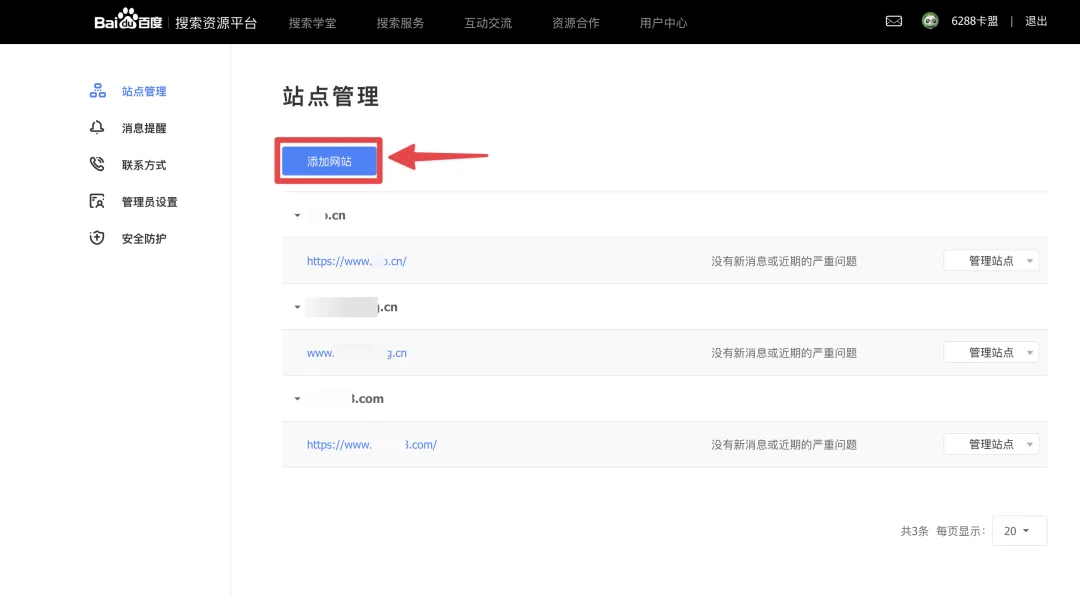Open the mail envelope icon
Image resolution: width=1080 pixels, height=596 pixels.
point(894,21)
